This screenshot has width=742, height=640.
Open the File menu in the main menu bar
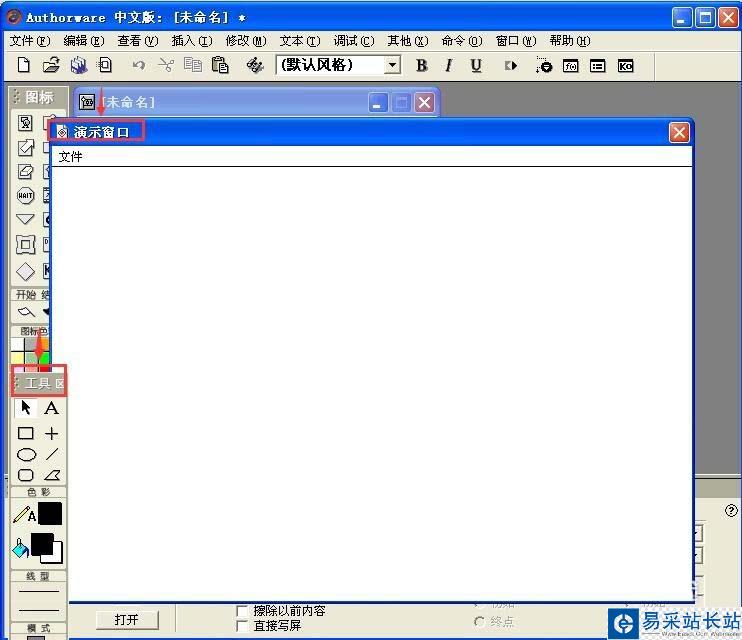pyautogui.click(x=30, y=41)
